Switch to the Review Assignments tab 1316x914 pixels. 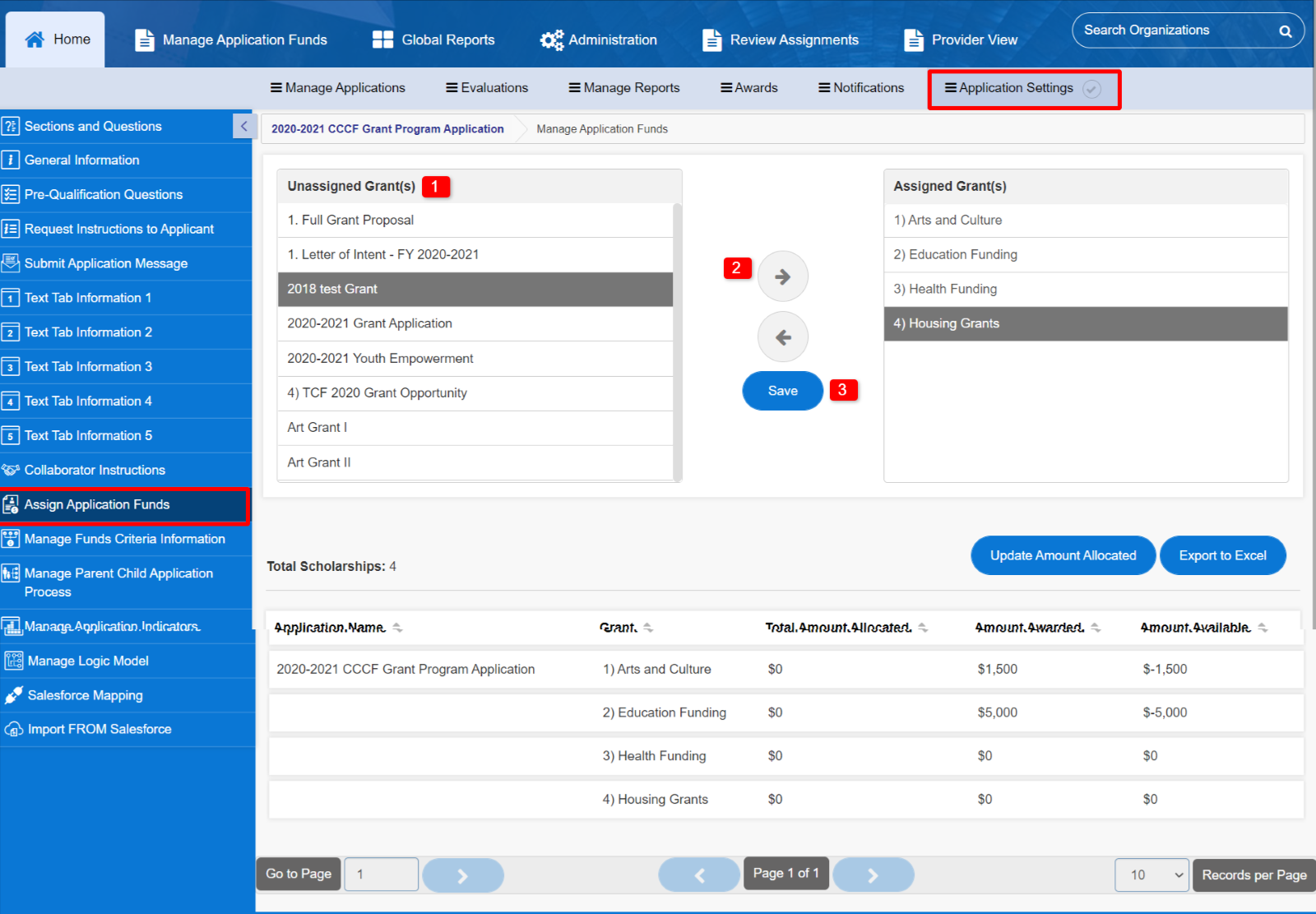tap(781, 40)
